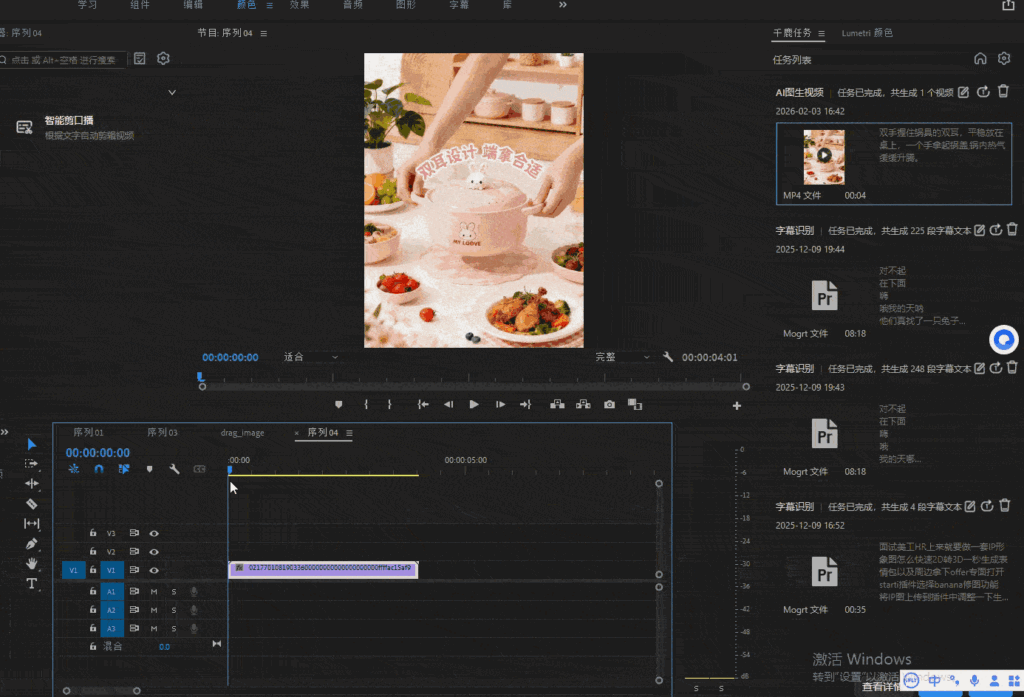1024x697 pixels.
Task: Mute audio track A1
Action: (x=154, y=591)
